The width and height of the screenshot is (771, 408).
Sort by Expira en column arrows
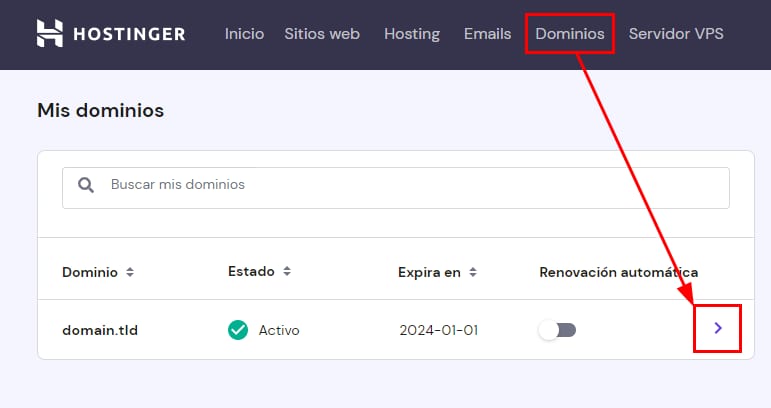click(x=473, y=272)
